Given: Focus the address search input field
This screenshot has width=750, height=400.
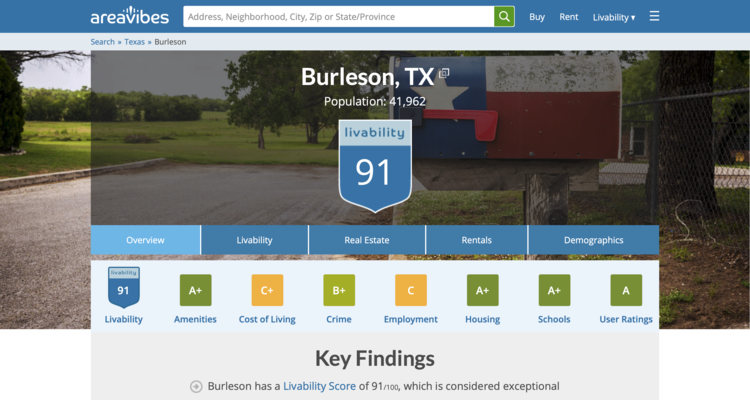Looking at the screenshot, I should click(x=338, y=17).
